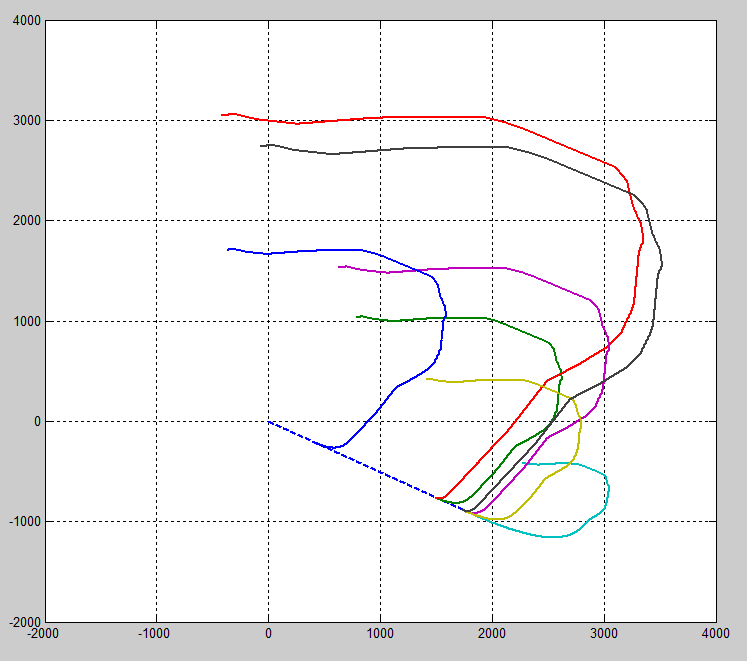Click the horizontal axis label 4000
Viewport: 747px width, 661px height.
(x=716, y=633)
